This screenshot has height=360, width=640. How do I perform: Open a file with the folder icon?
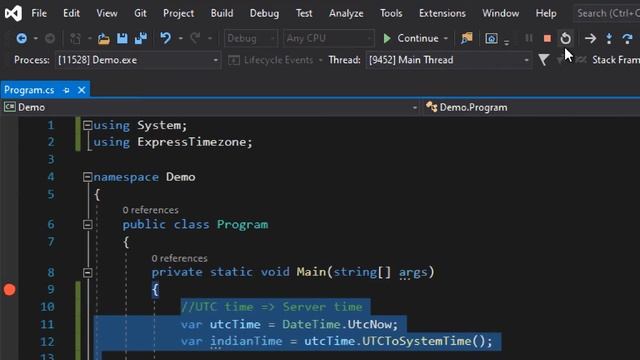coord(104,38)
